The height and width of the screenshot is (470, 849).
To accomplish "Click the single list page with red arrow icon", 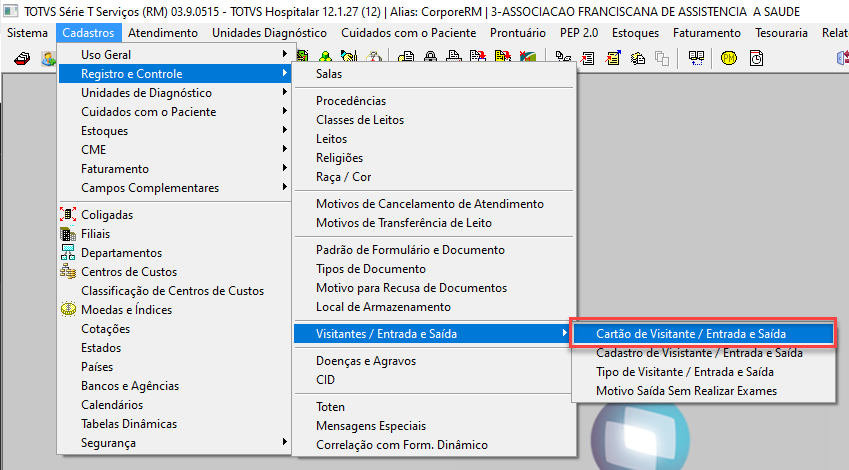I will pos(587,58).
